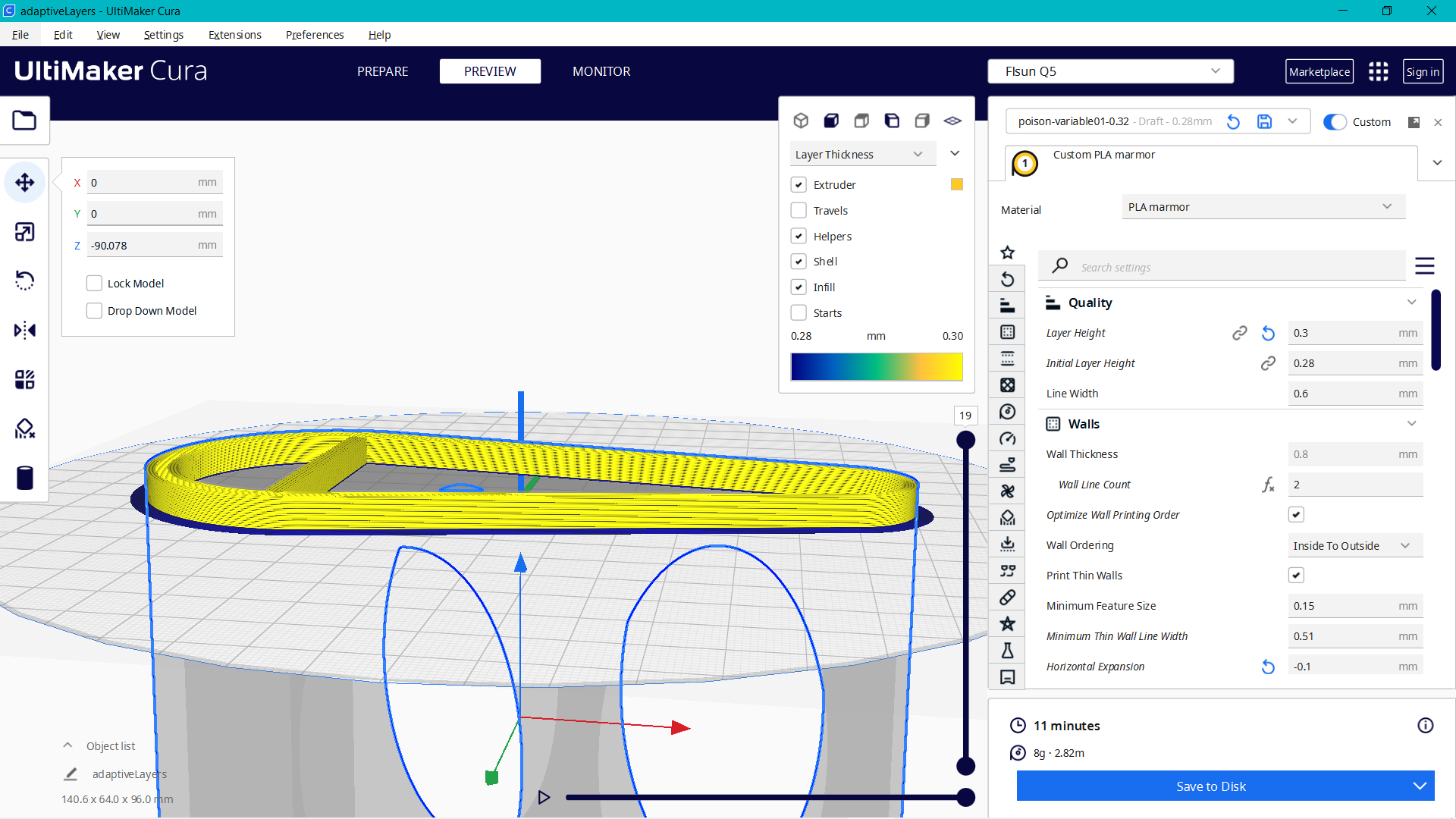The image size is (1456, 819).
Task: Switch to front view camera icon
Action: pyautogui.click(x=831, y=121)
